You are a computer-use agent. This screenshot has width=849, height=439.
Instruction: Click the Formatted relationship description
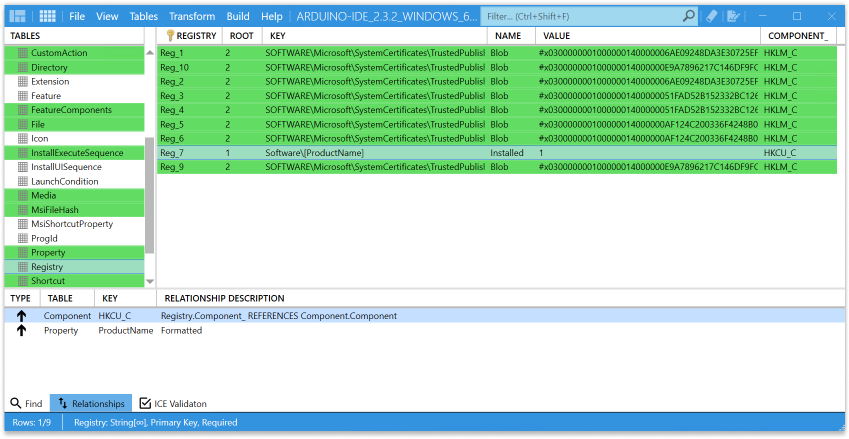click(x=181, y=331)
